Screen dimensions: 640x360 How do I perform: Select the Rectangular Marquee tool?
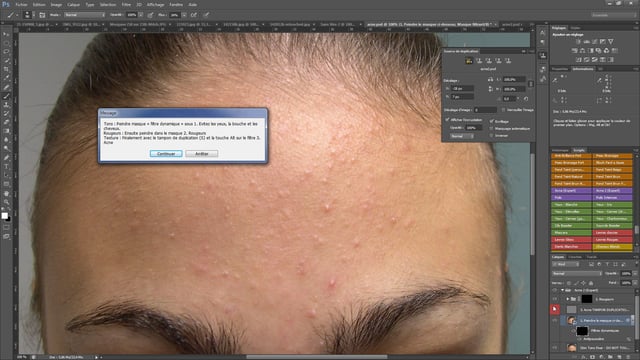point(6,43)
